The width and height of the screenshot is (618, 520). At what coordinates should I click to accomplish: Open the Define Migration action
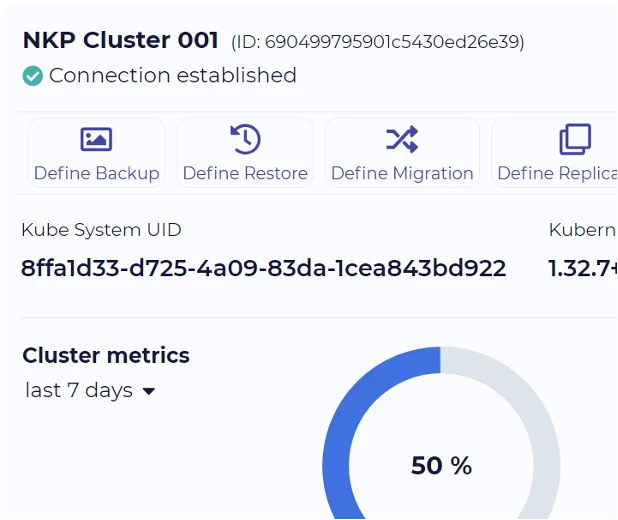tap(402, 153)
